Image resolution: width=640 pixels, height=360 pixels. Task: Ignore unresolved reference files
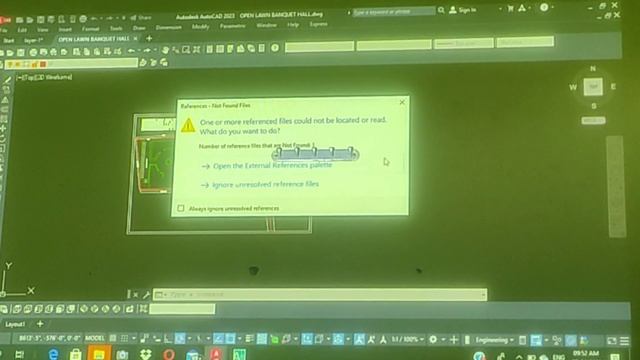[x=265, y=184]
